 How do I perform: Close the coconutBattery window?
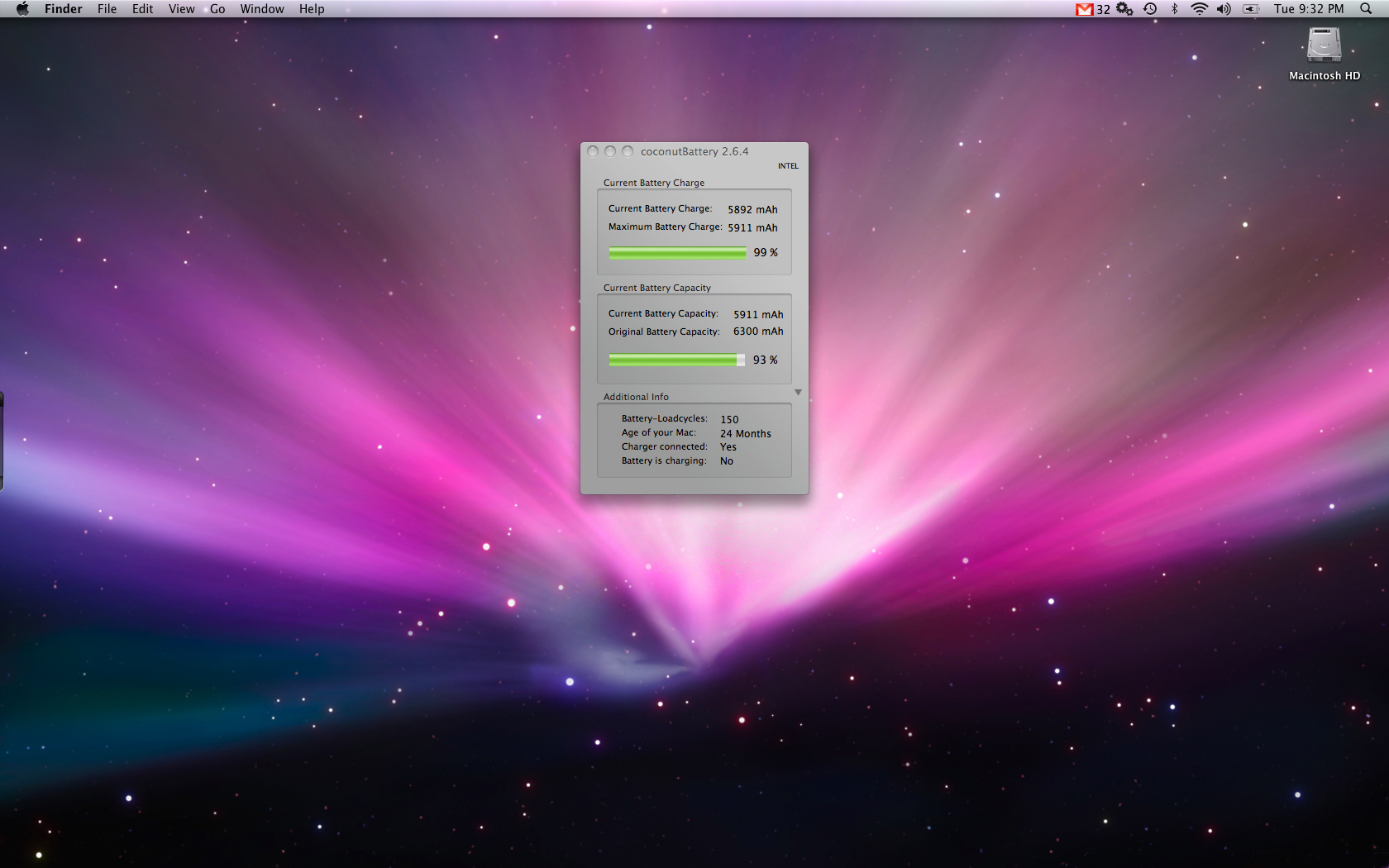point(593,151)
